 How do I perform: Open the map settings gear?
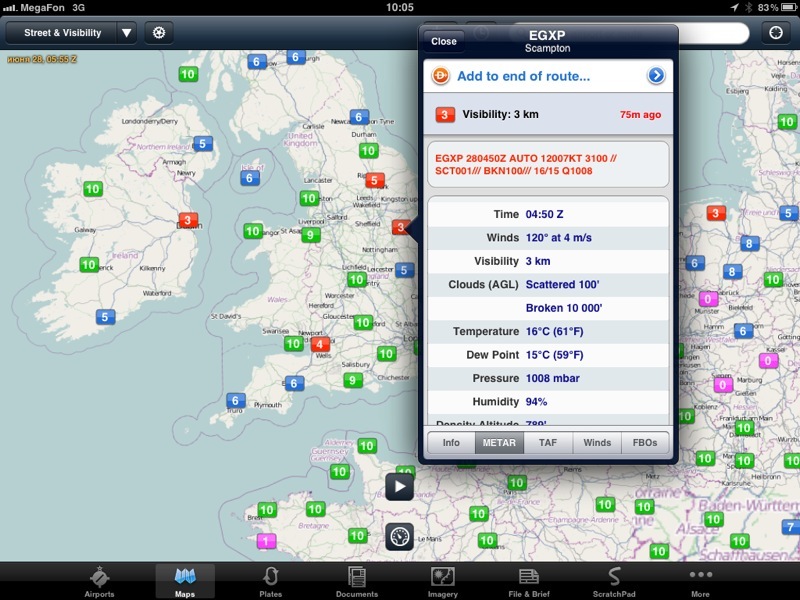(x=158, y=32)
